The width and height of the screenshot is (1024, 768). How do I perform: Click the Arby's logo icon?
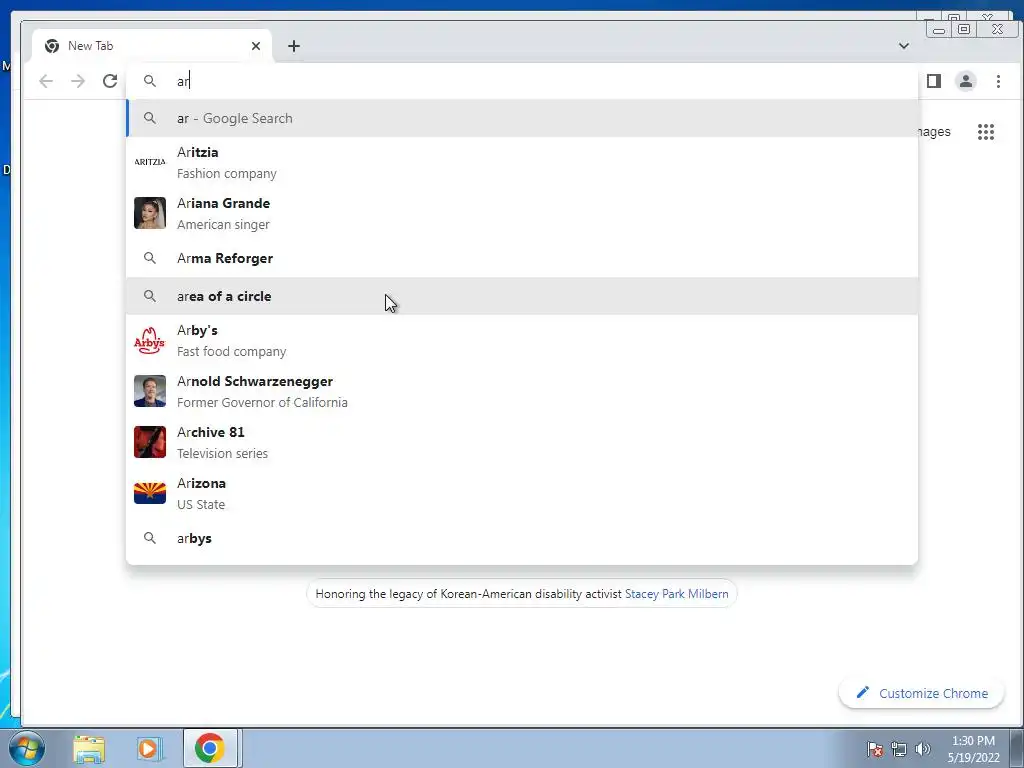(150, 340)
